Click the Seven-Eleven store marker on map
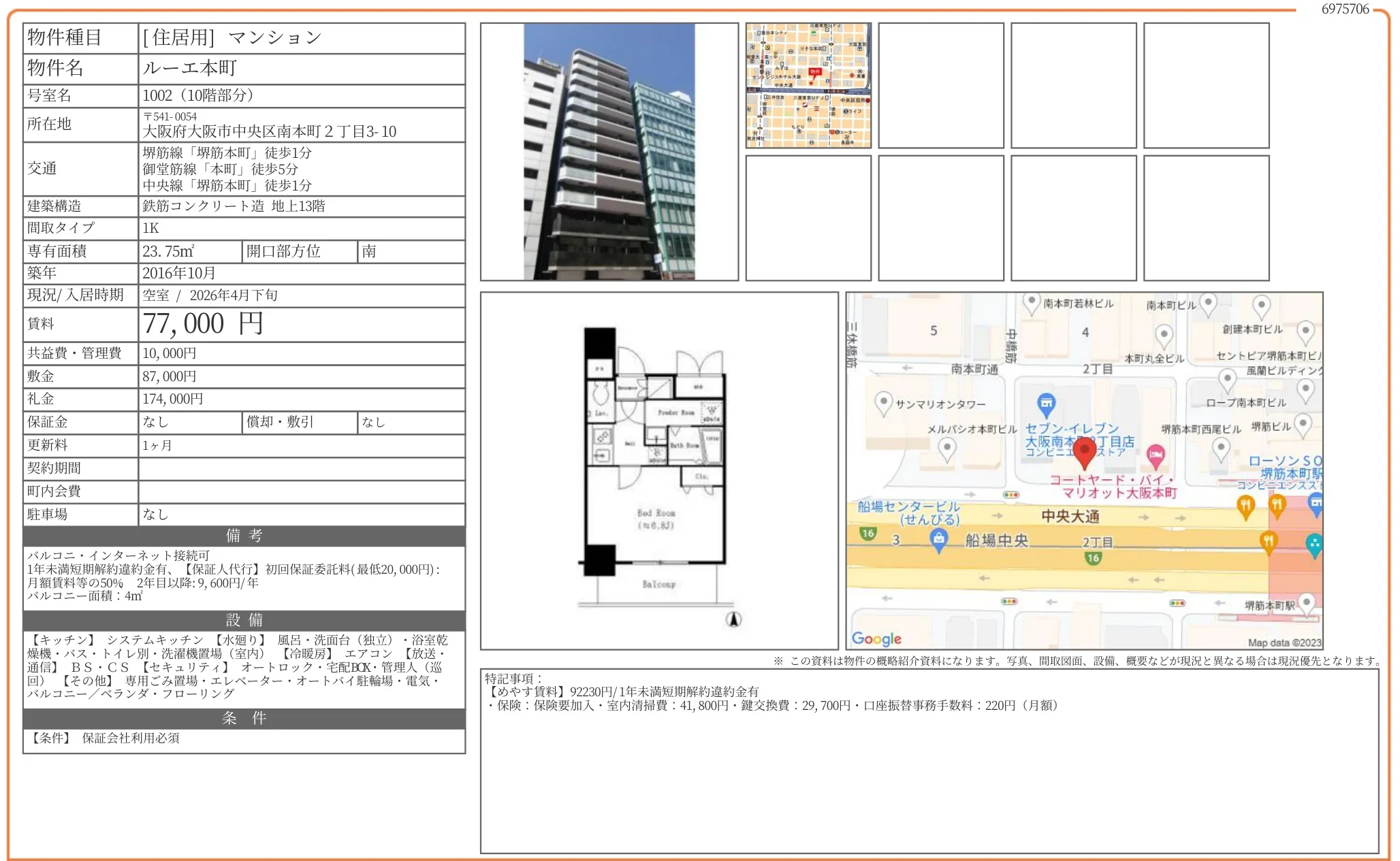This screenshot has width=1400, height=861. click(x=1046, y=404)
